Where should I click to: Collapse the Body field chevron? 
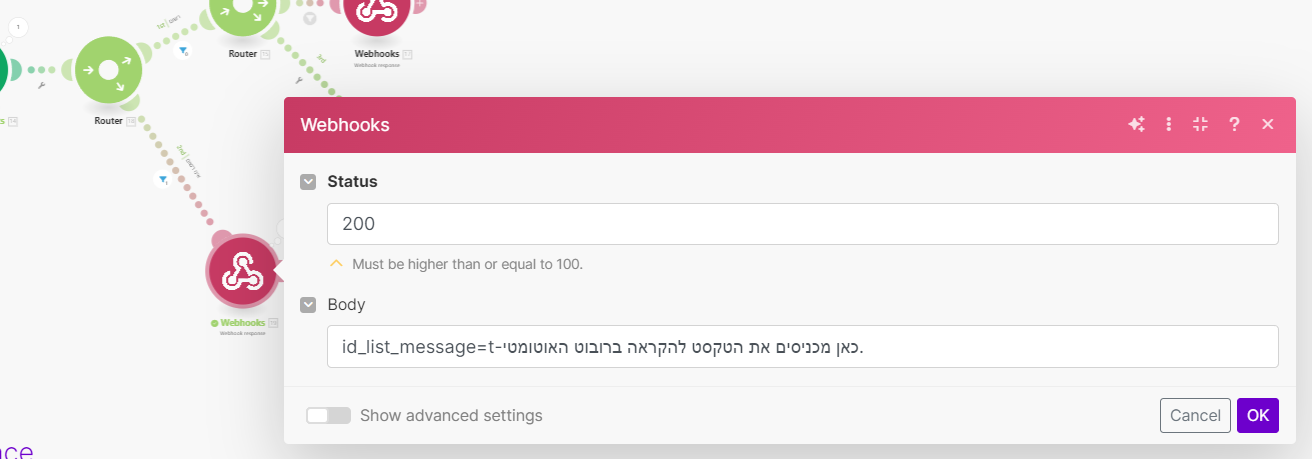click(308, 304)
